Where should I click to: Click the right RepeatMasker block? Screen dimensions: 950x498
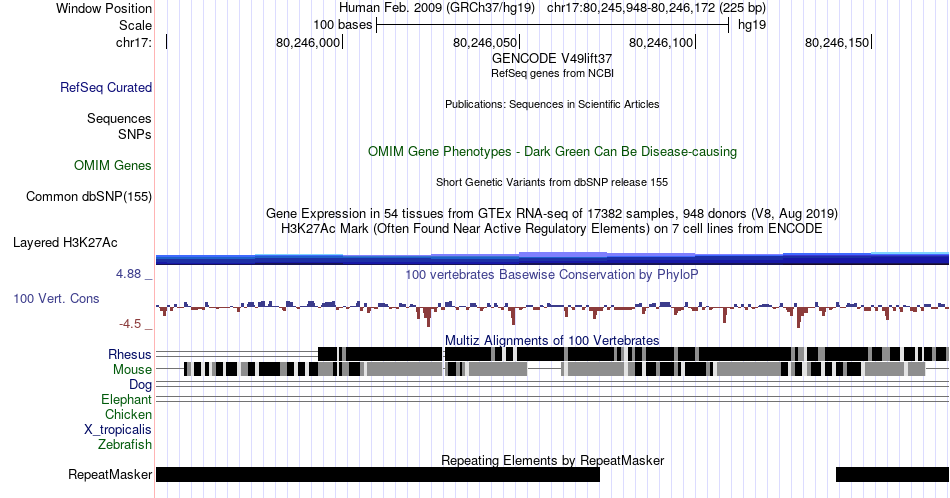click(x=892, y=474)
